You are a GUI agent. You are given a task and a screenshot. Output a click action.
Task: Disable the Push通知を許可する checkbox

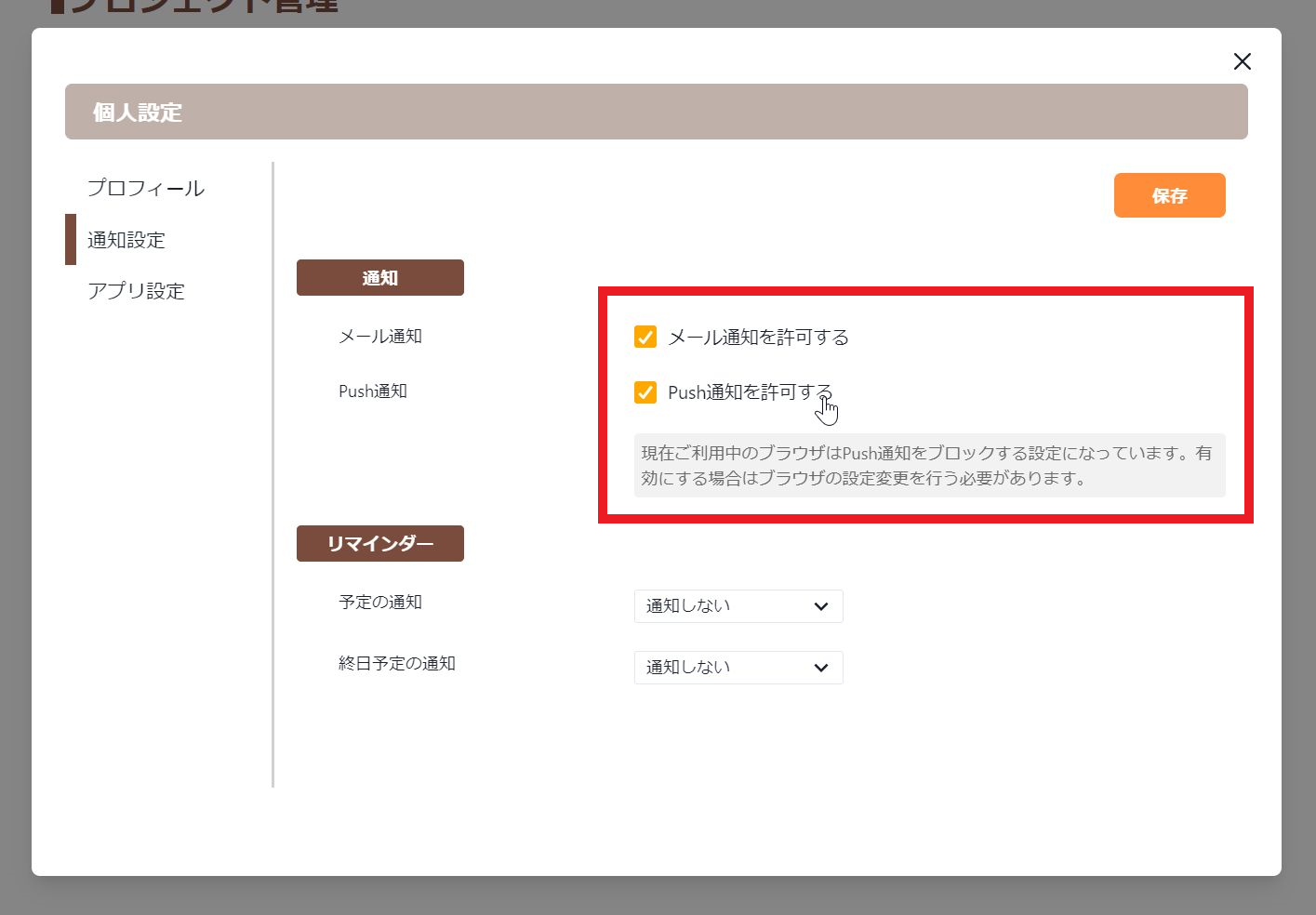point(645,391)
